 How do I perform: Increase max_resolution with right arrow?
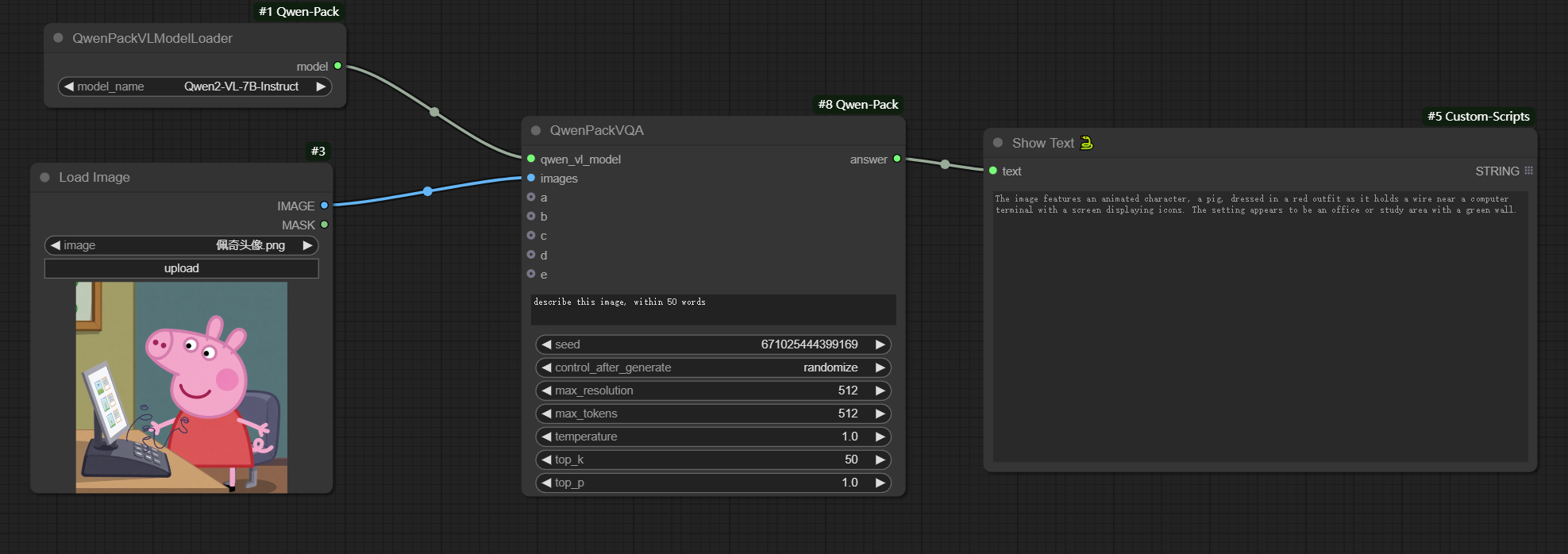click(880, 390)
